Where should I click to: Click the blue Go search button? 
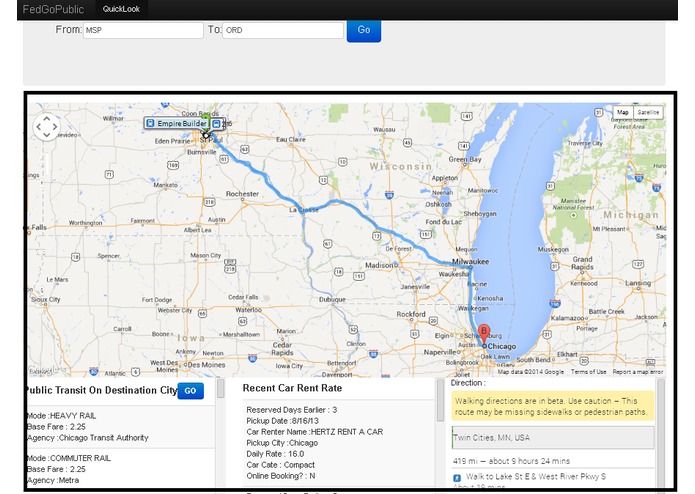tap(363, 30)
